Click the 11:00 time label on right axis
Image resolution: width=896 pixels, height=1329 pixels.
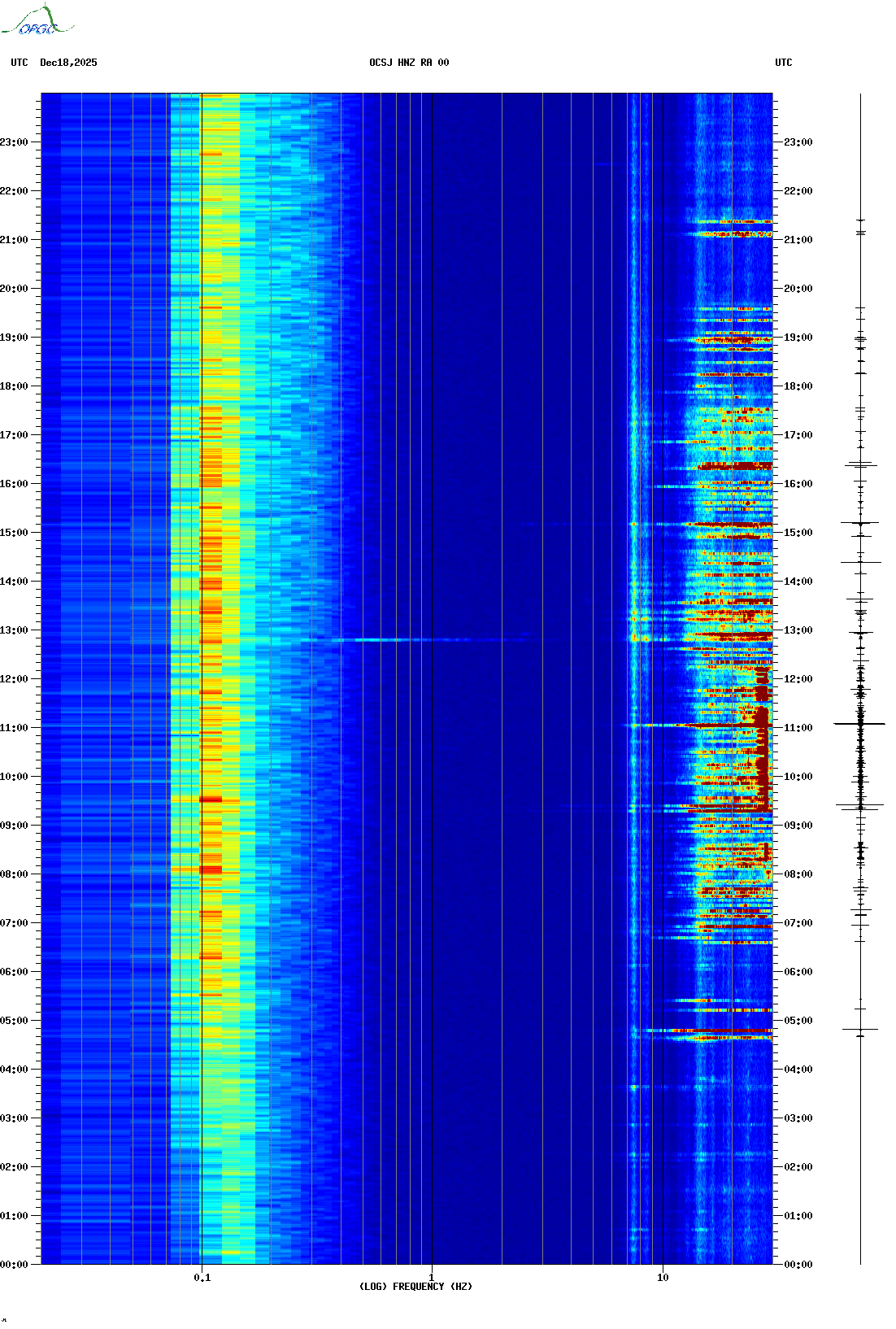[x=798, y=728]
